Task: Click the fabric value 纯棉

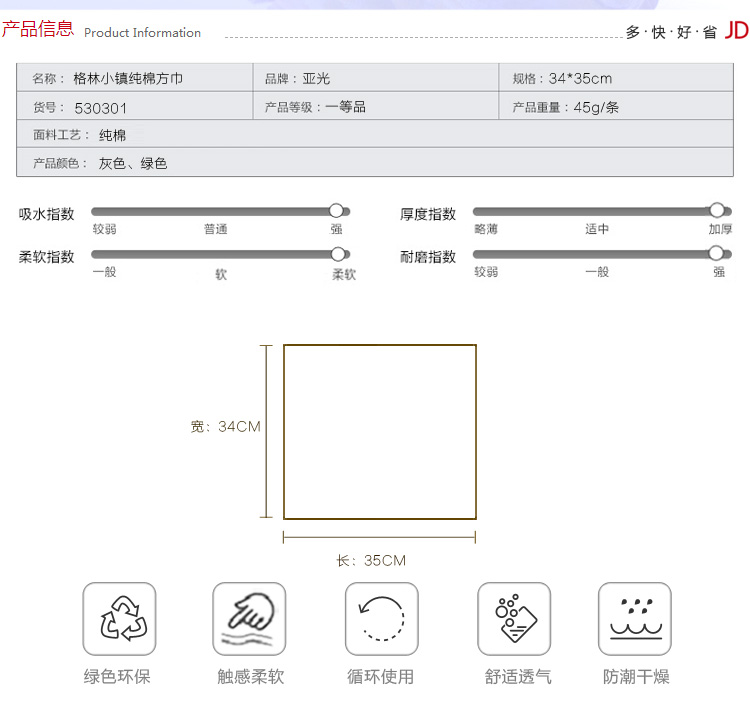Action: coord(112,135)
